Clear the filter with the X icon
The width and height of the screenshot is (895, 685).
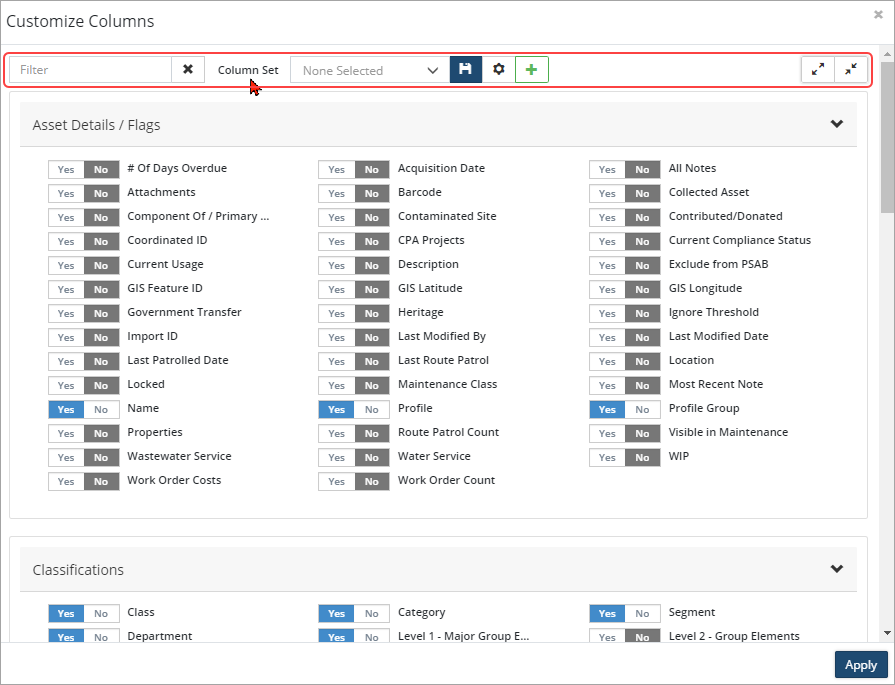[188, 70]
